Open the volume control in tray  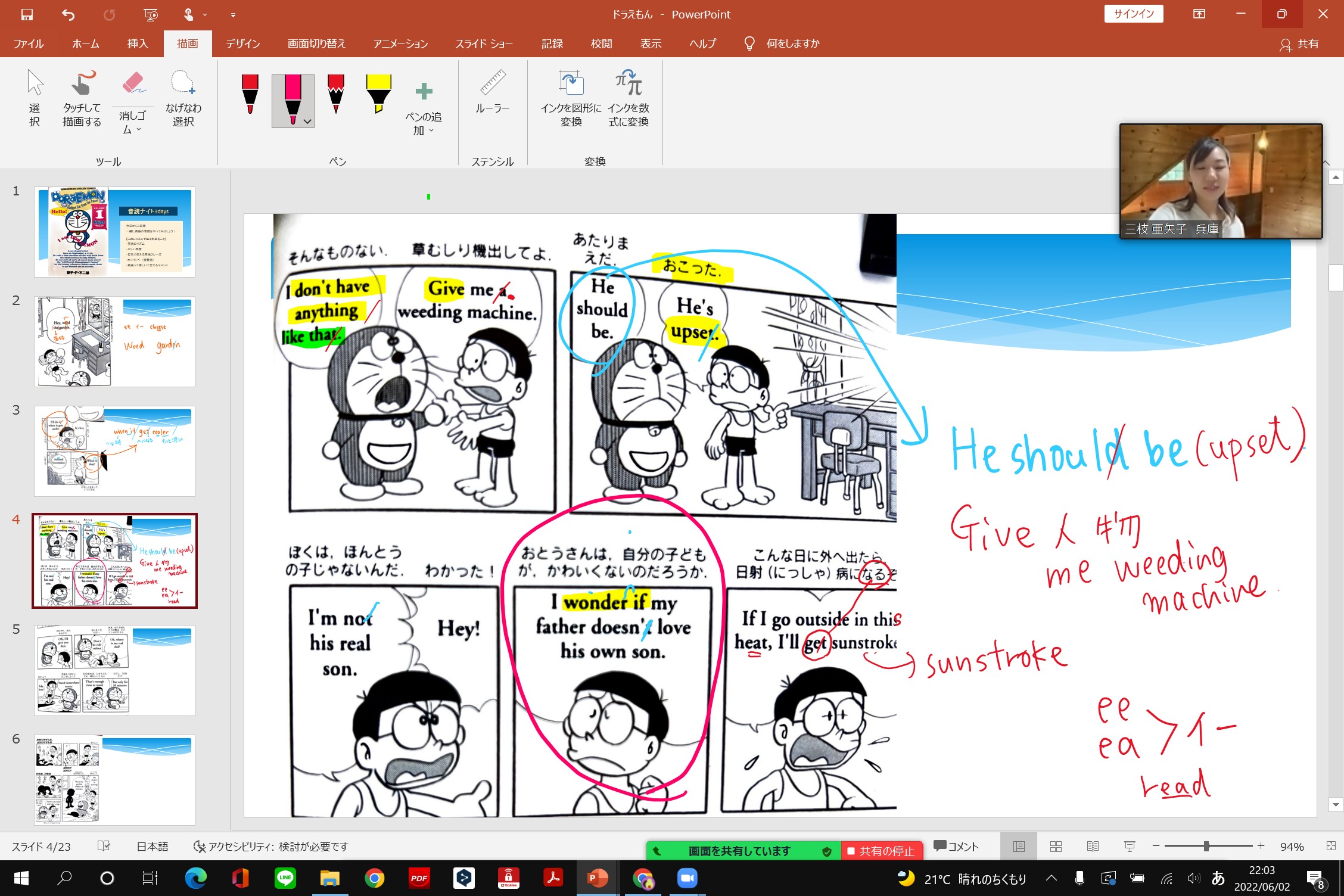1193,878
